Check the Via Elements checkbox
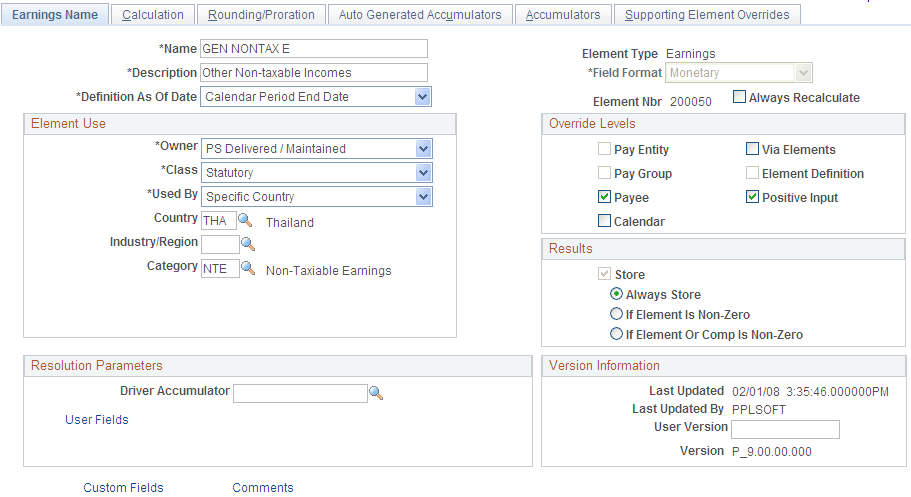Image resolution: width=911 pixels, height=497 pixels. (x=753, y=149)
